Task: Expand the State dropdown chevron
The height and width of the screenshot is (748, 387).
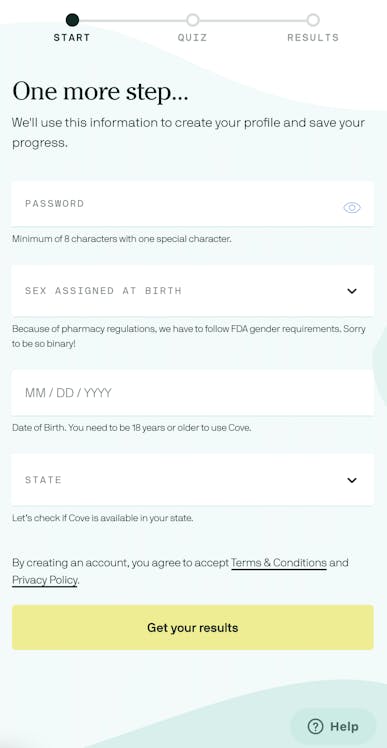Action: [x=352, y=480]
